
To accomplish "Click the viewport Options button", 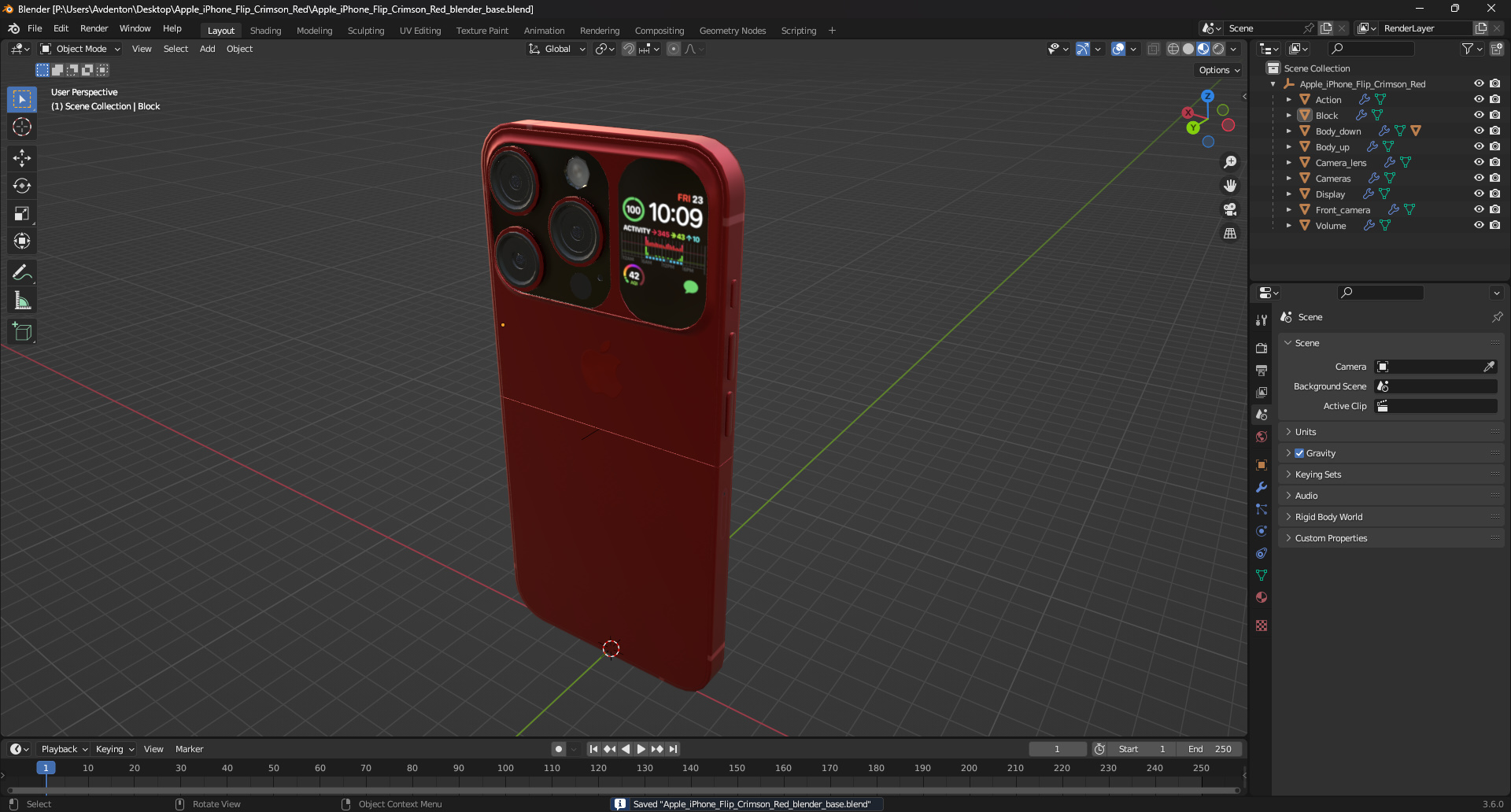I will click(1219, 70).
